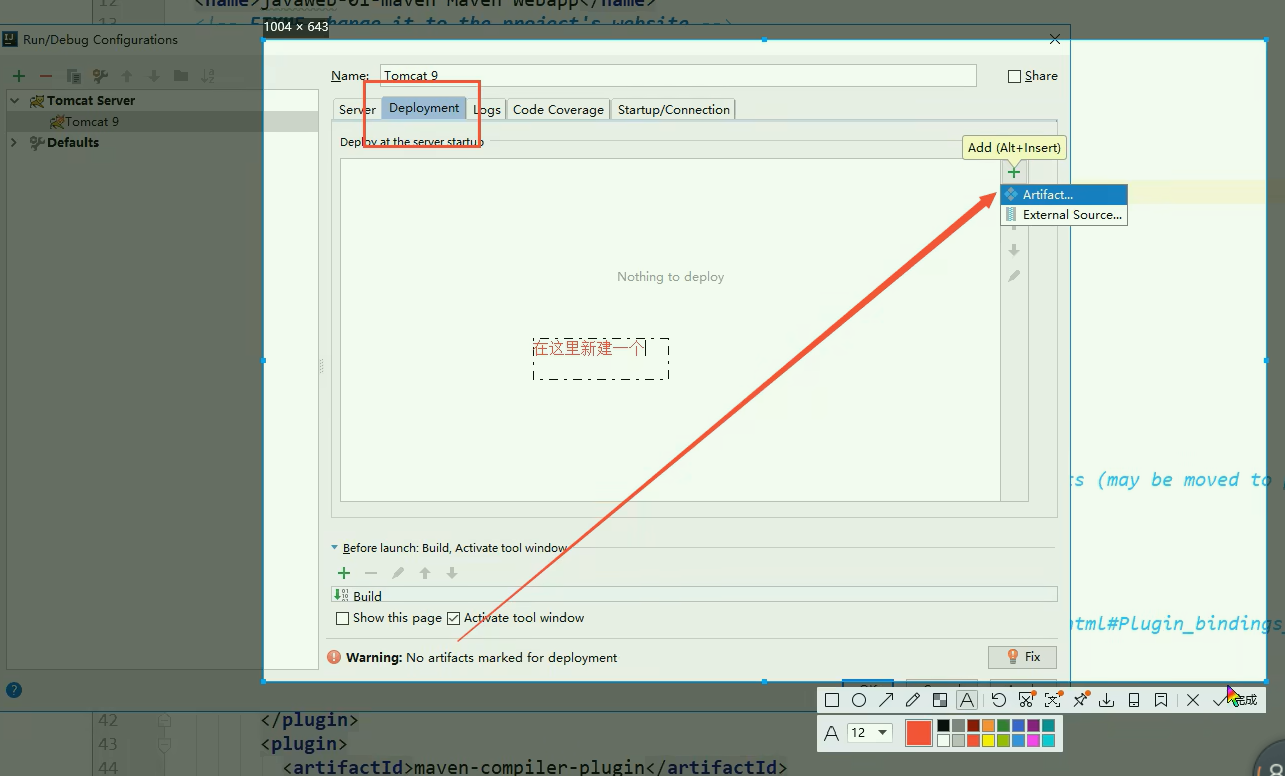
Task: Open the Startup/Connection tab
Action: point(674,110)
